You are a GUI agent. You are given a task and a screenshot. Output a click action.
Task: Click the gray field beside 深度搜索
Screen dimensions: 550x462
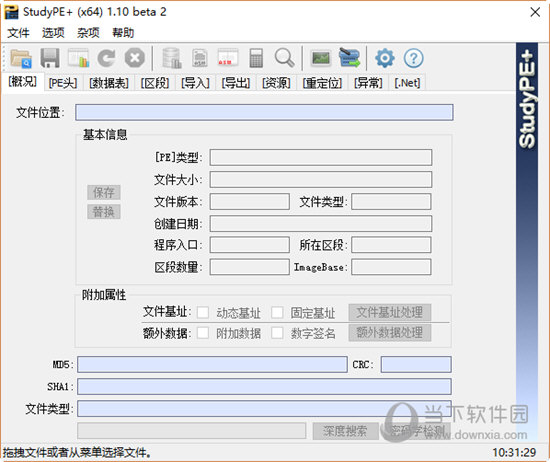(192, 431)
